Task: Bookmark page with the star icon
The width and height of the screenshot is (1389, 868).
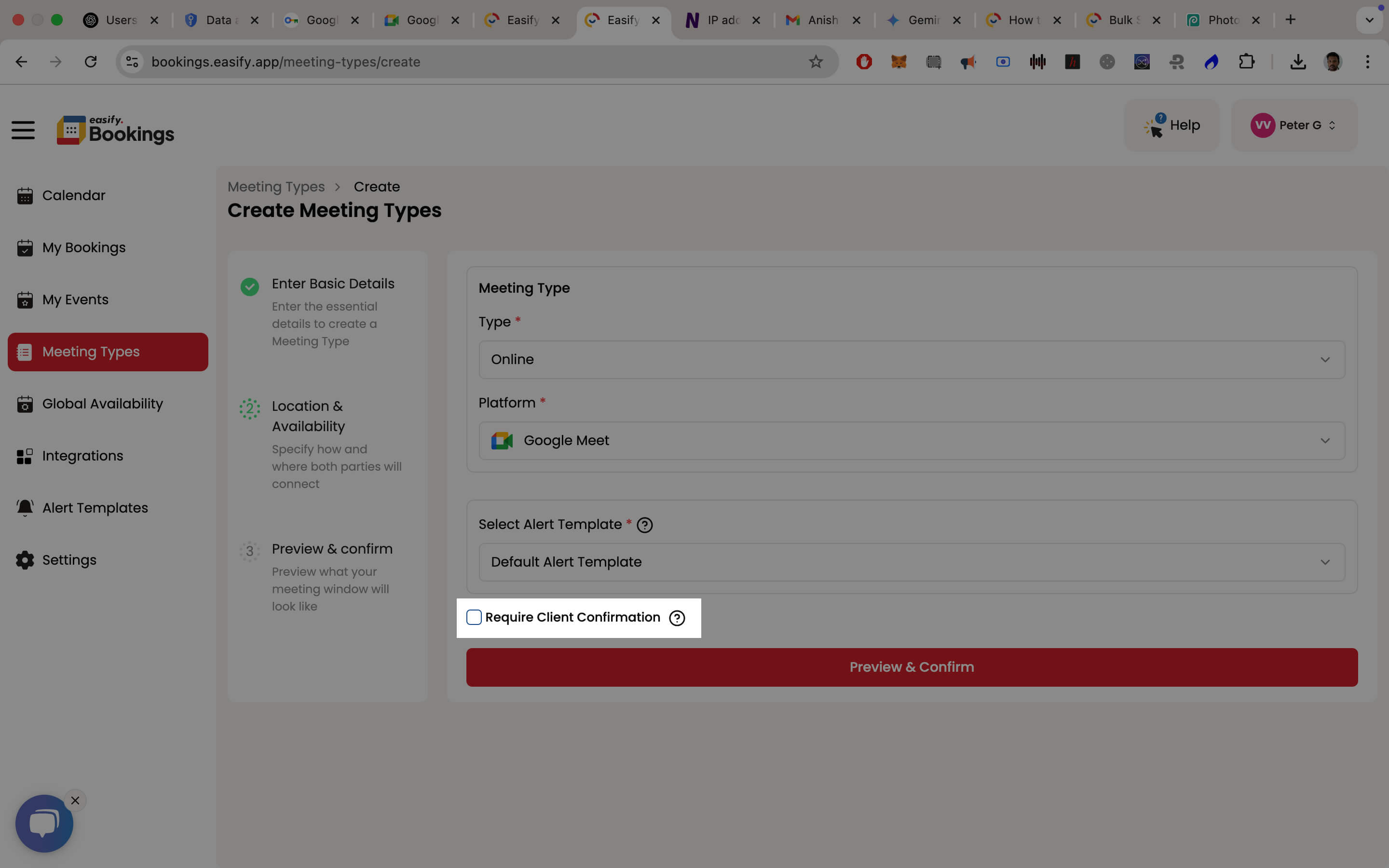Action: (x=816, y=61)
